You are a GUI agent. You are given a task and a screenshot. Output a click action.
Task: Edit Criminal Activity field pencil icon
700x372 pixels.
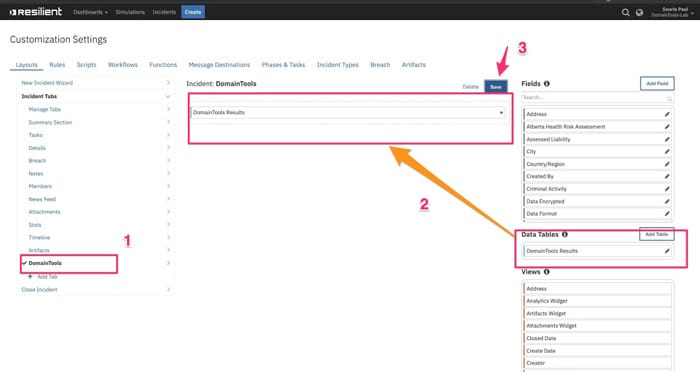pyautogui.click(x=667, y=189)
